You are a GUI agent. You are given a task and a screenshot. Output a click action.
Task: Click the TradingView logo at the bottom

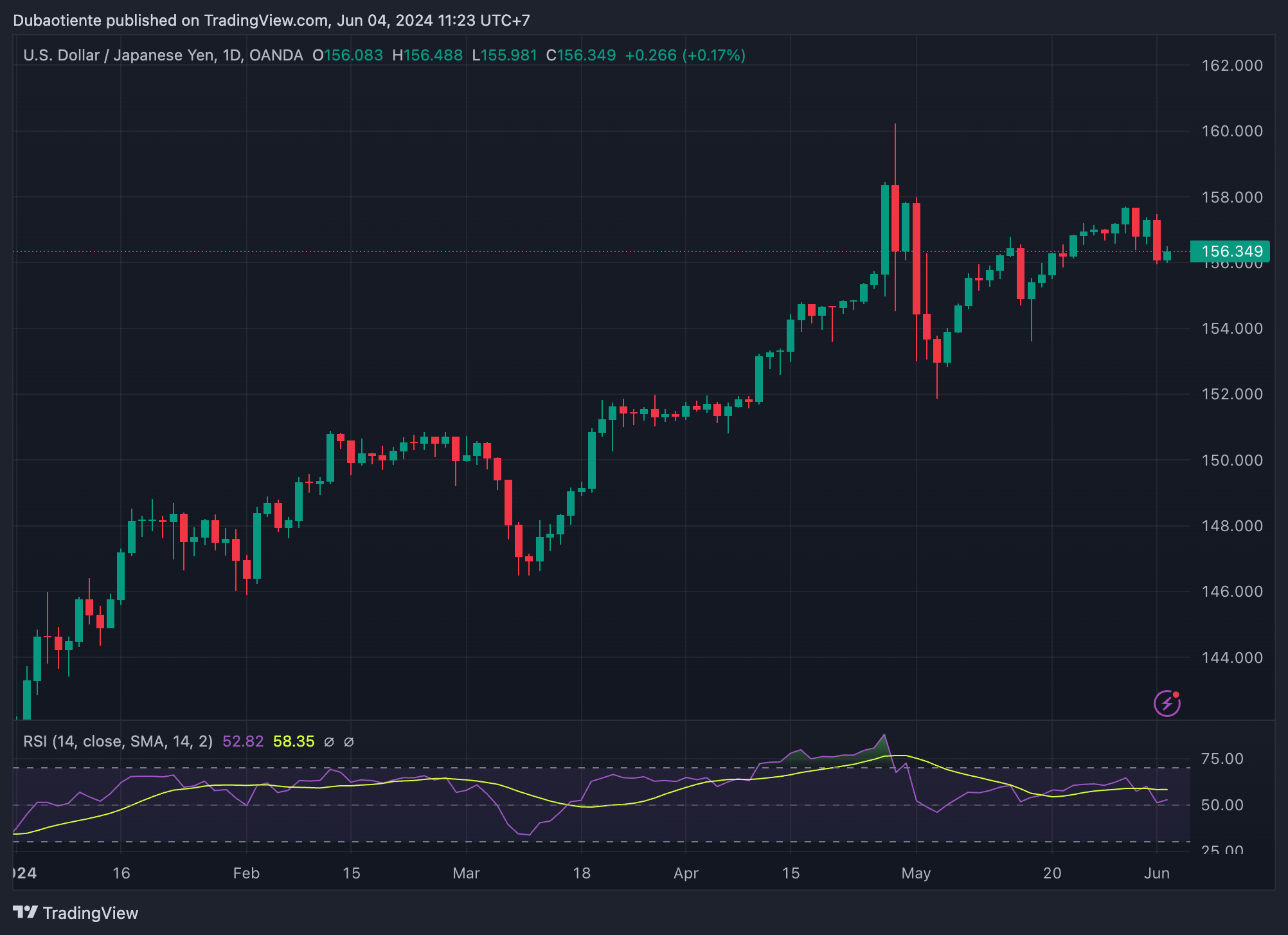point(76,912)
